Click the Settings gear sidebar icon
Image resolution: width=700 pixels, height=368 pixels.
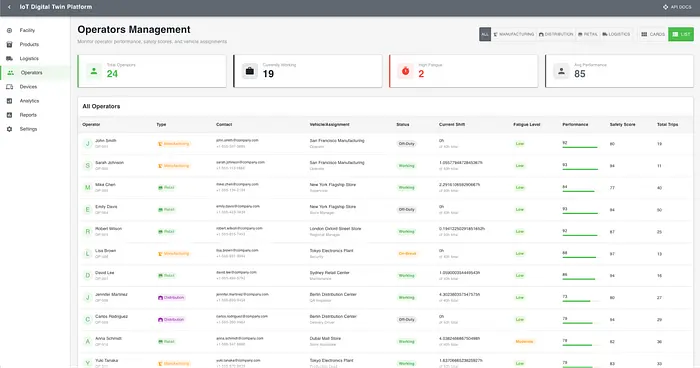pos(9,129)
